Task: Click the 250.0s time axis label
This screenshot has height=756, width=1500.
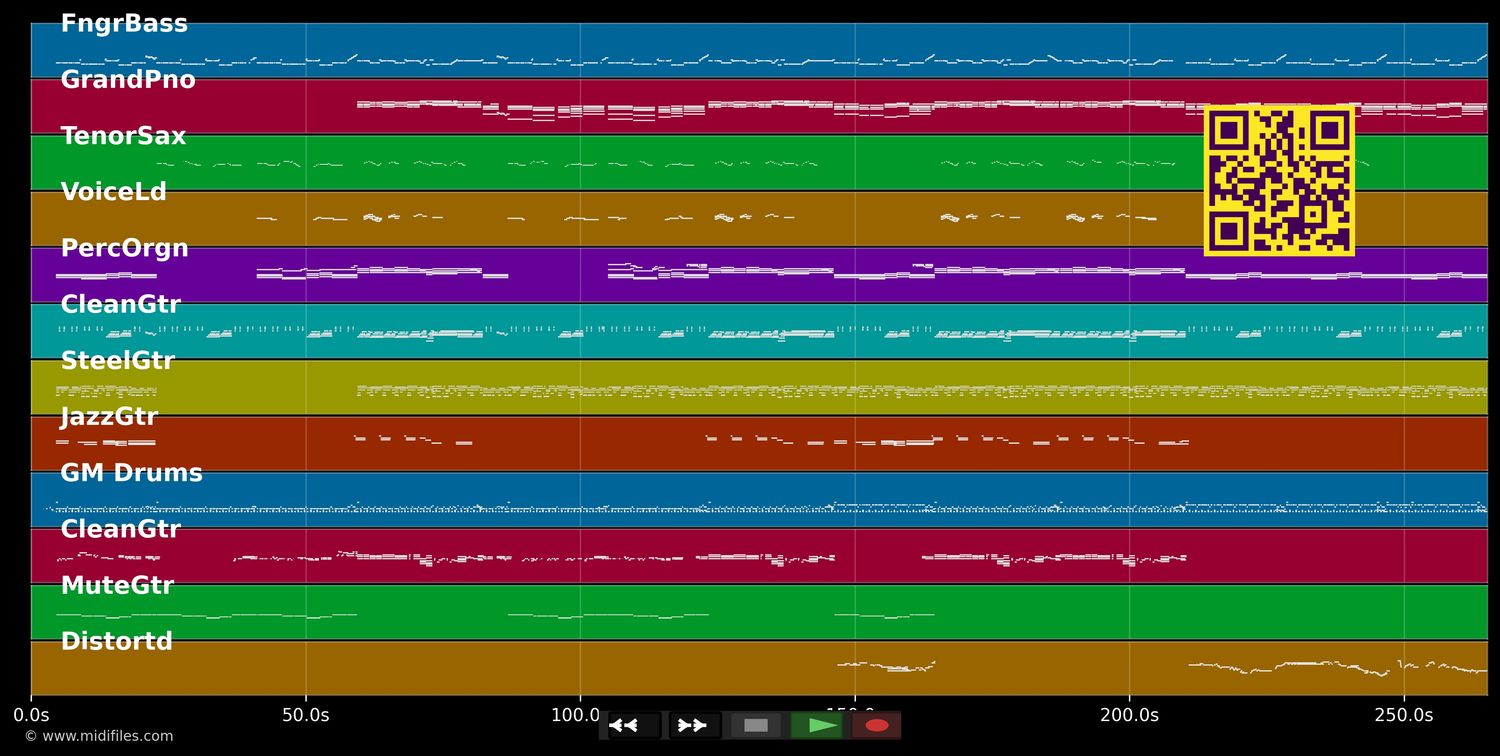Action: pos(1403,715)
